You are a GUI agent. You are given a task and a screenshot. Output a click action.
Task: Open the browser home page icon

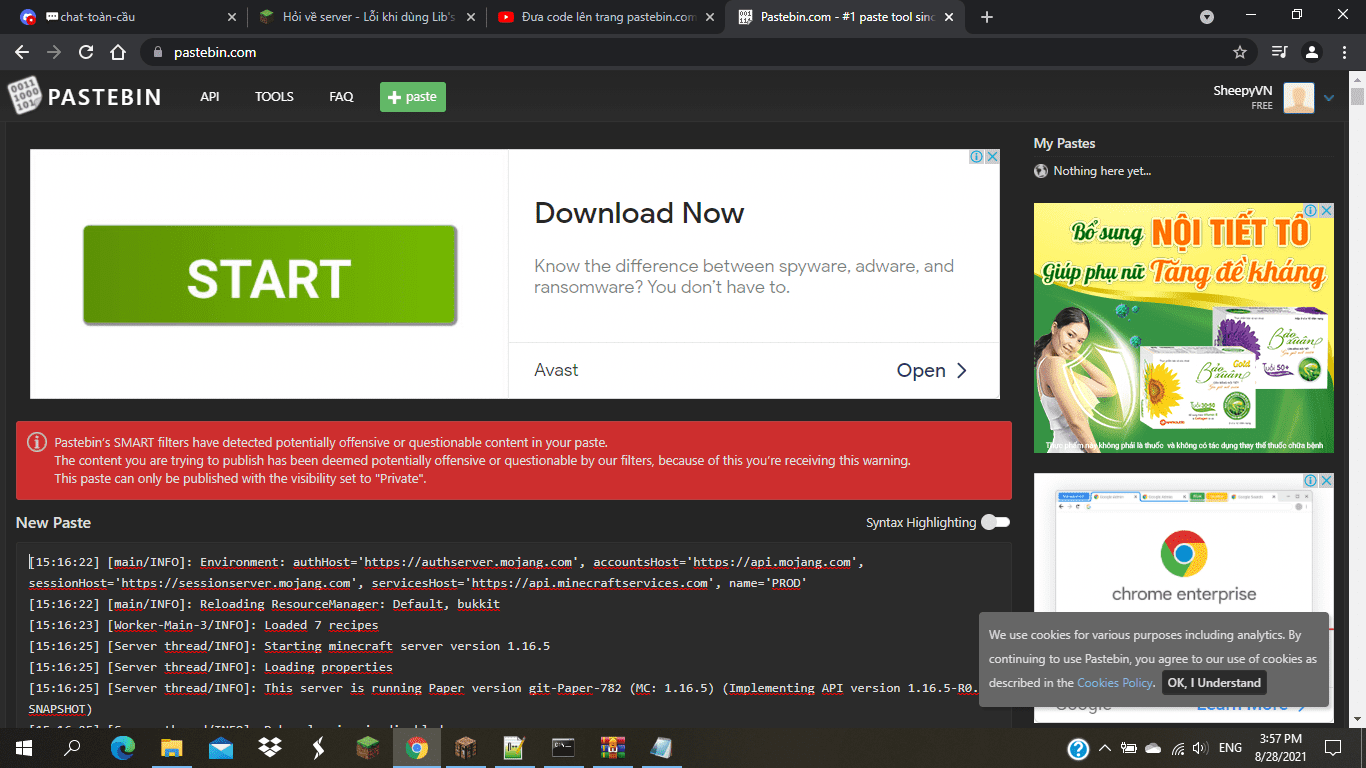[118, 52]
